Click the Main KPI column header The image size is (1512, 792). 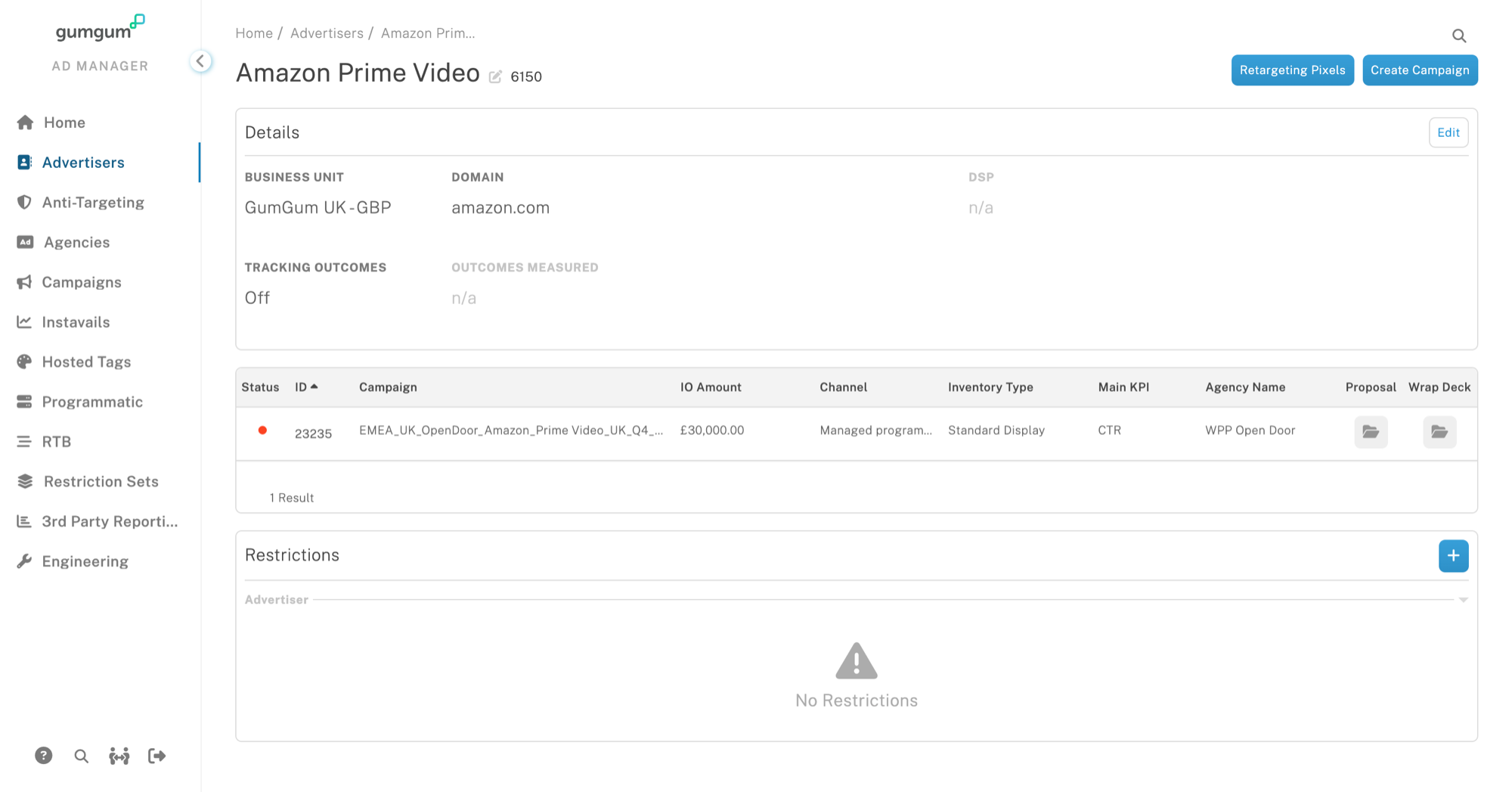tap(1123, 387)
